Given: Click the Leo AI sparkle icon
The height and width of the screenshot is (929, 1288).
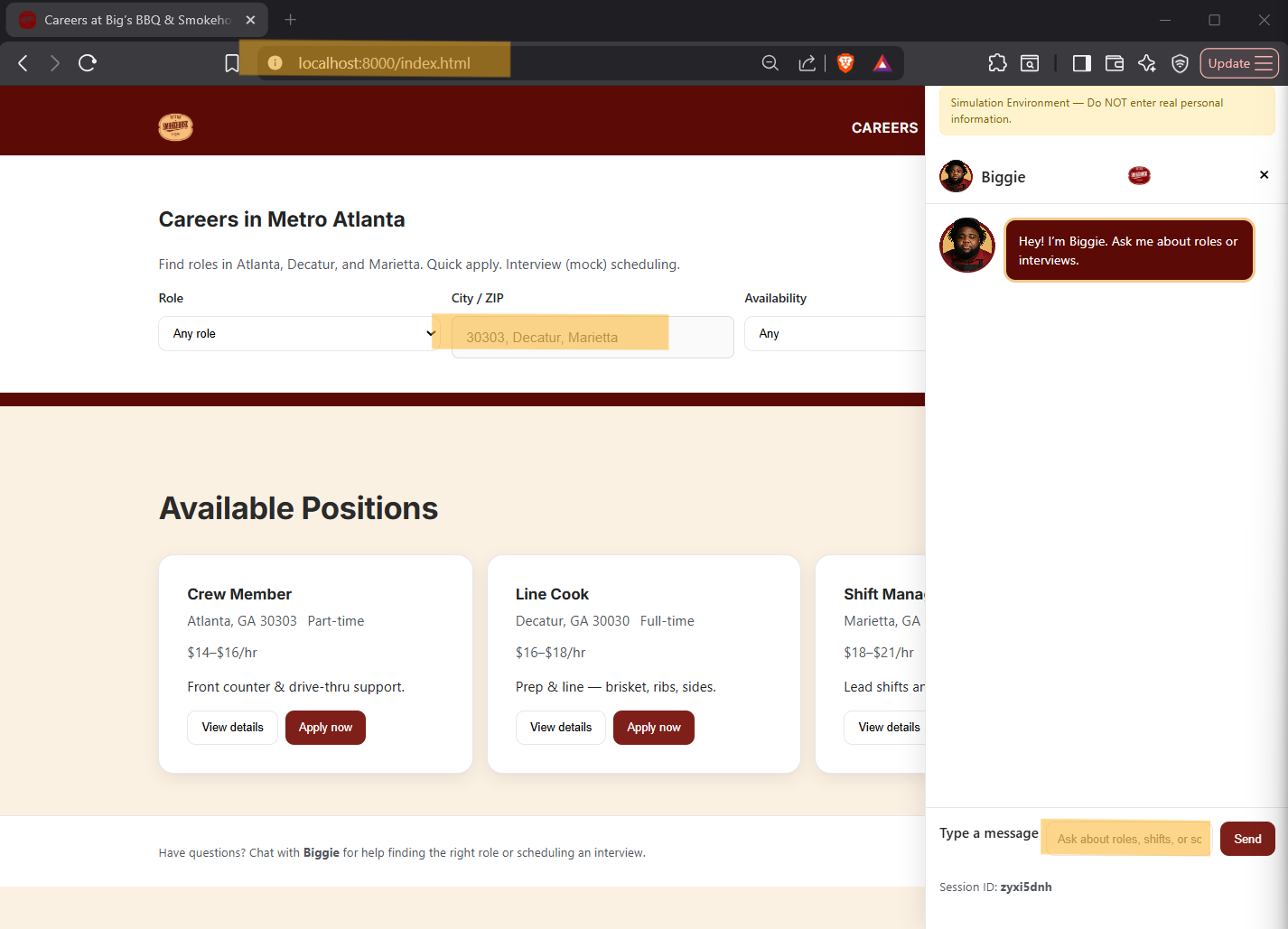Looking at the screenshot, I should (x=1147, y=63).
